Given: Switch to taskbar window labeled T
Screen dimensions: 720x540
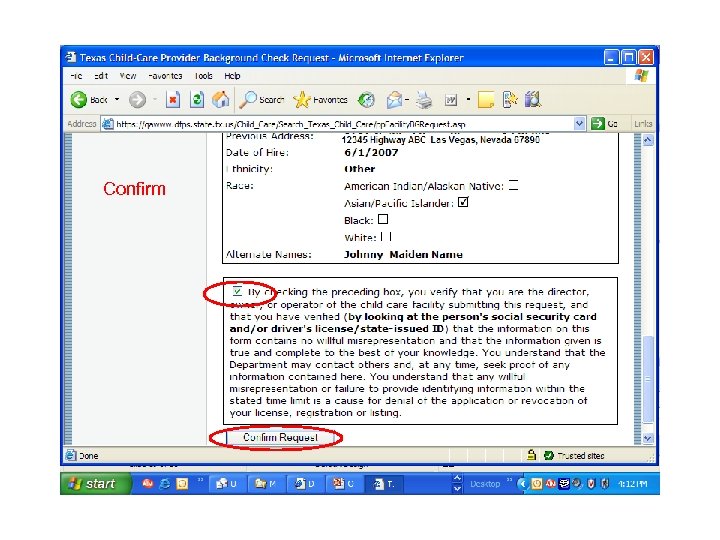Looking at the screenshot, I should point(383,484).
